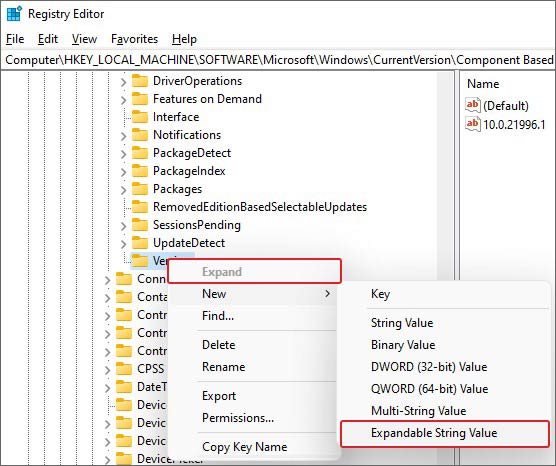Open the Favorites menu
The image size is (556, 466).
point(134,39)
